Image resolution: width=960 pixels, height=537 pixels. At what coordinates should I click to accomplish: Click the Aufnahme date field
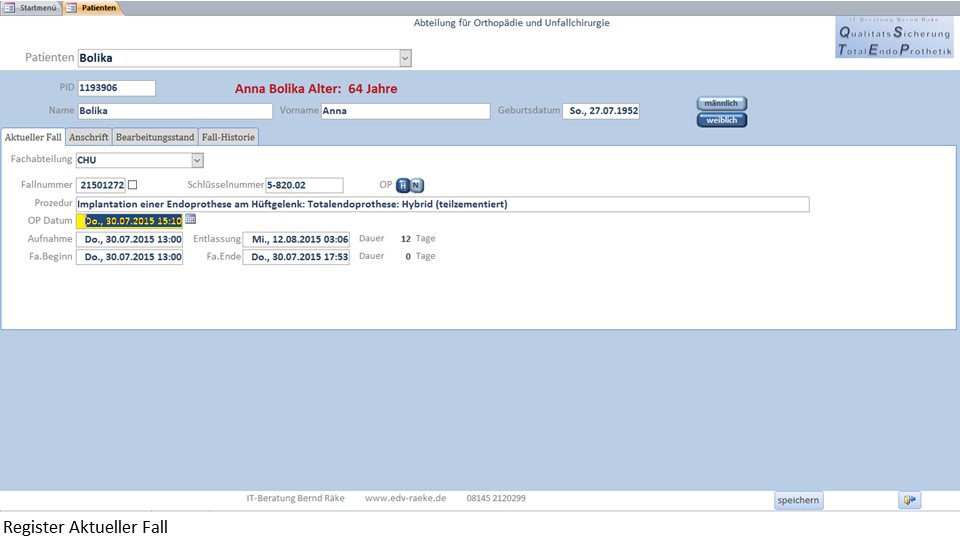129,239
